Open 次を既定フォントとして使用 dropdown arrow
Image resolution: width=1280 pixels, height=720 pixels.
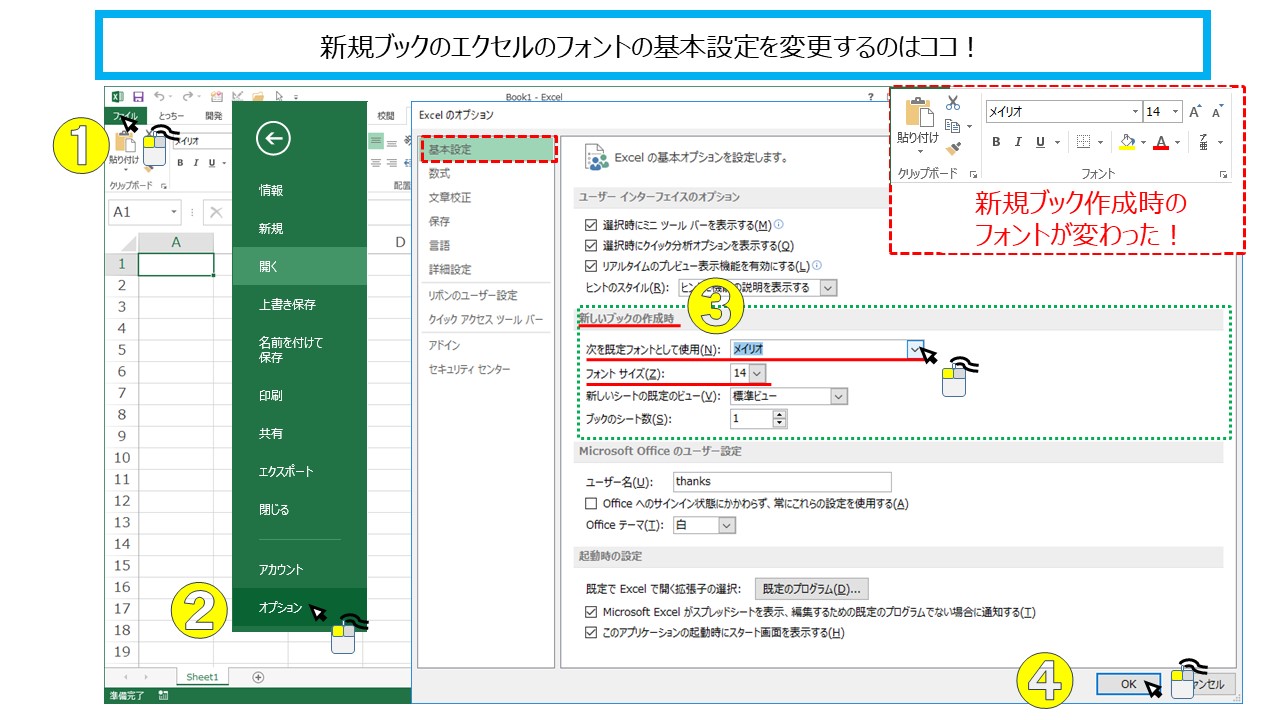click(x=916, y=349)
